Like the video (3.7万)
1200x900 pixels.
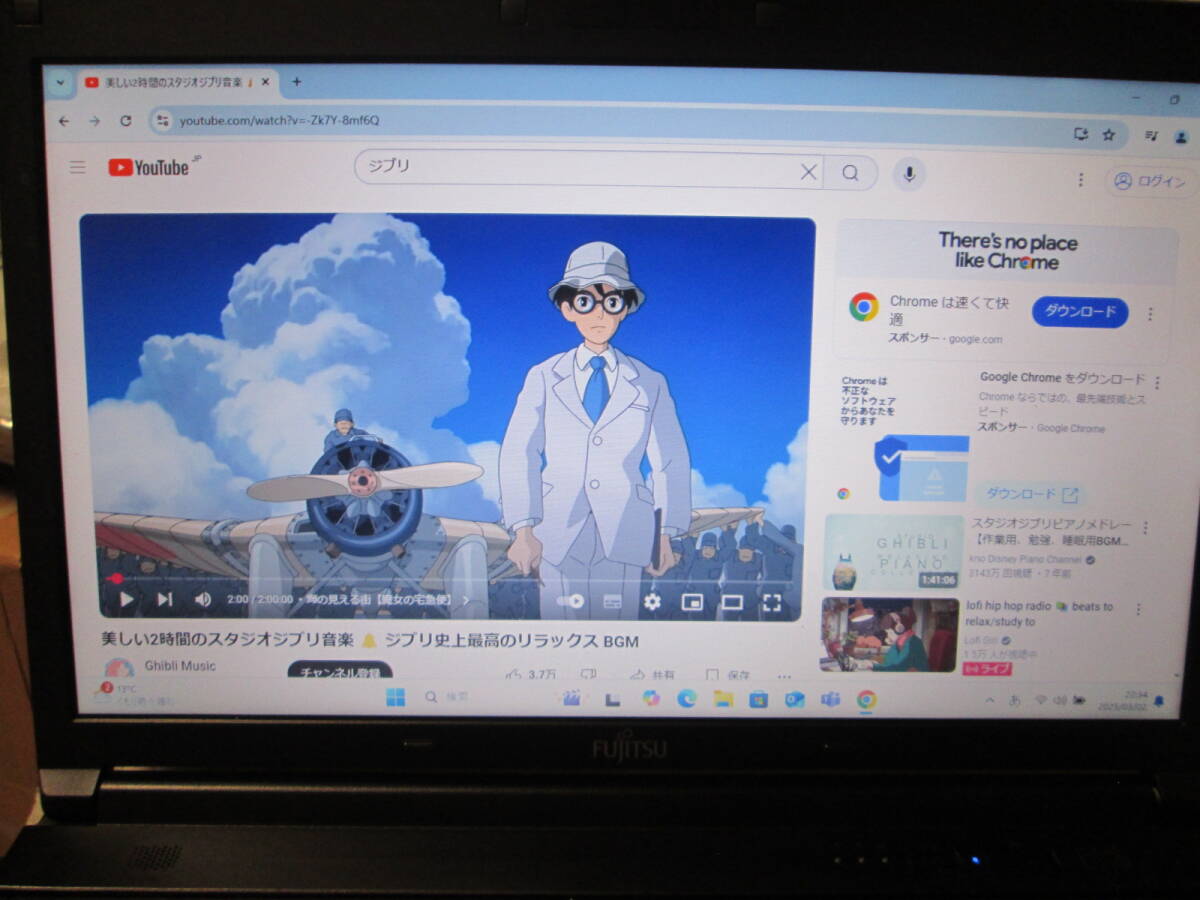point(532,675)
